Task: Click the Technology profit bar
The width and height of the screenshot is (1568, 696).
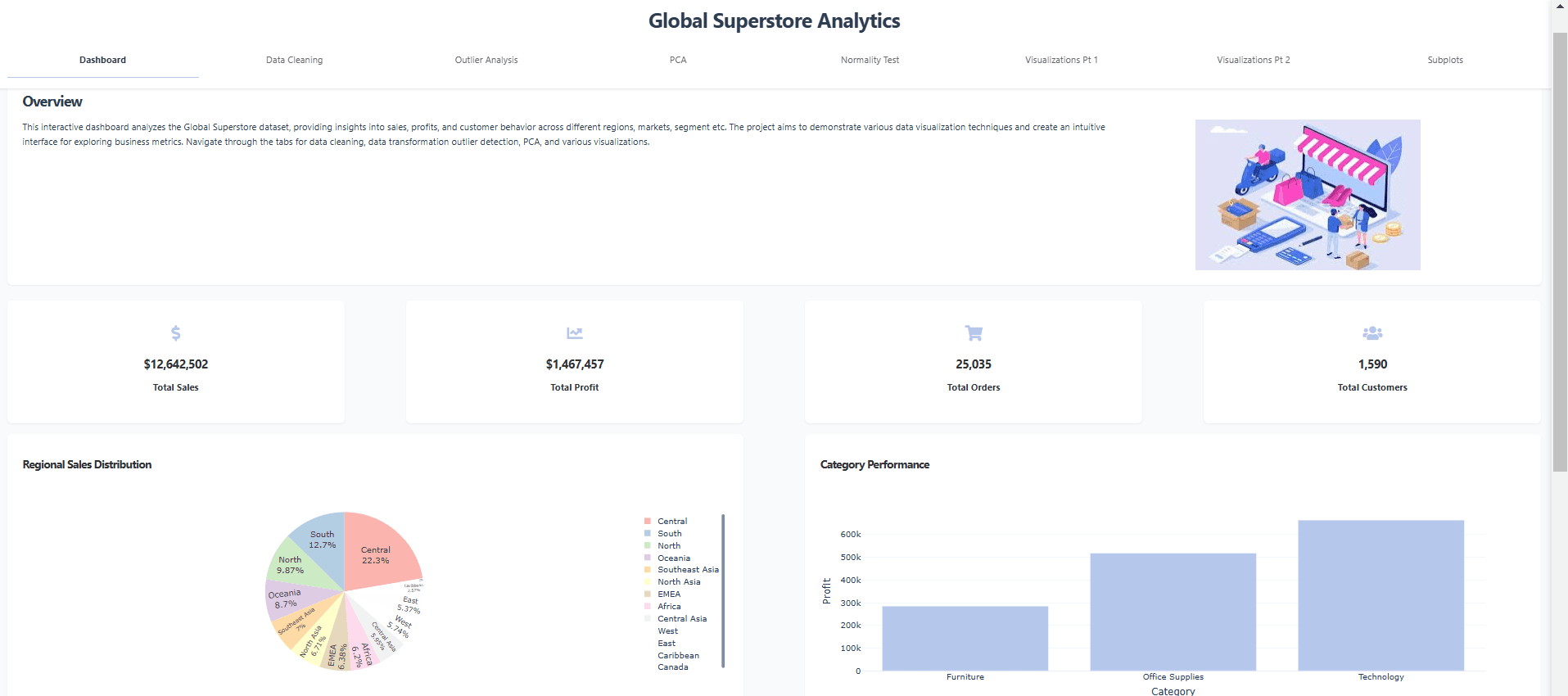Action: pyautogui.click(x=1381, y=595)
